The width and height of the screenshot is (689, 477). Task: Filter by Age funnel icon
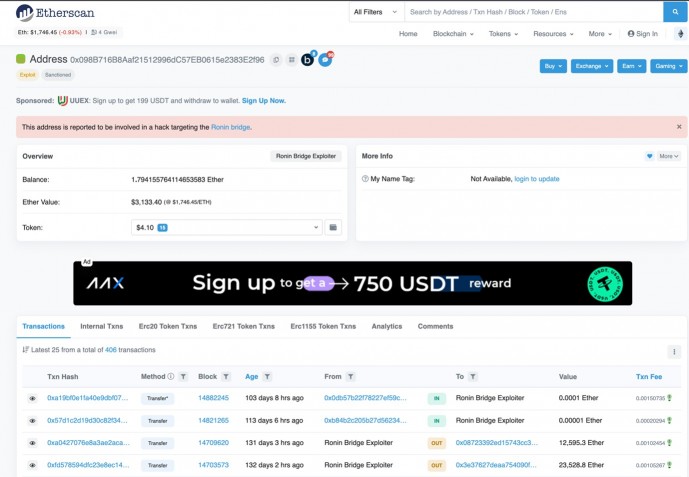(267, 376)
